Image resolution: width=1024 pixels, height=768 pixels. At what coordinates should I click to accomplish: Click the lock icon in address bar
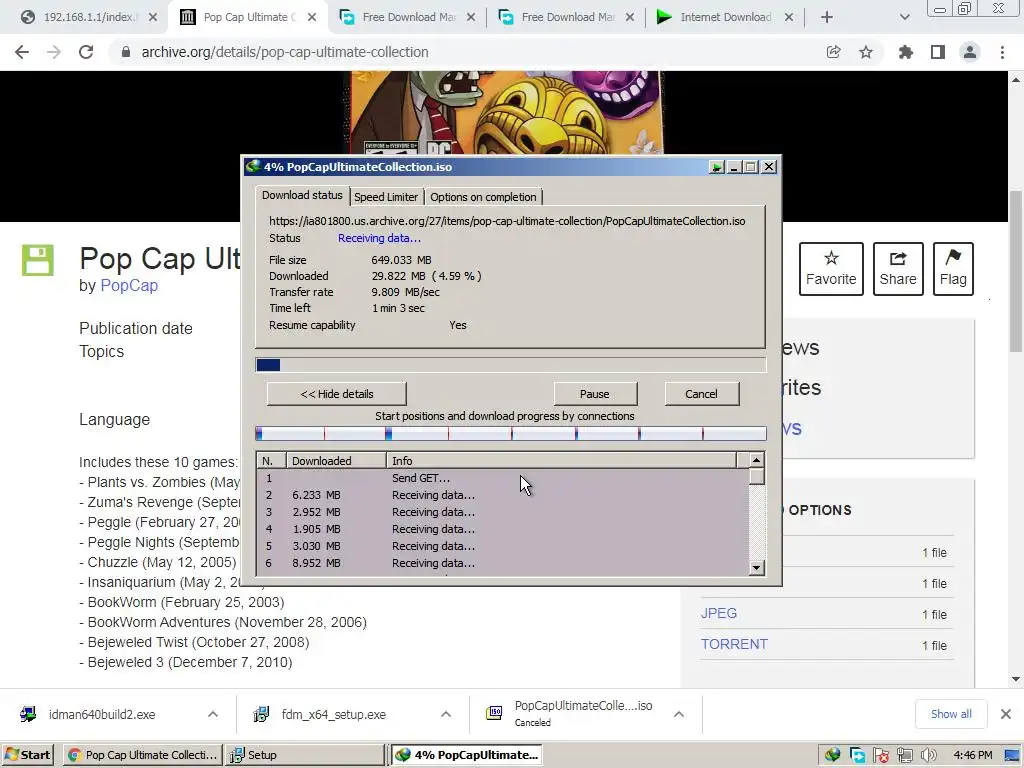(x=125, y=52)
